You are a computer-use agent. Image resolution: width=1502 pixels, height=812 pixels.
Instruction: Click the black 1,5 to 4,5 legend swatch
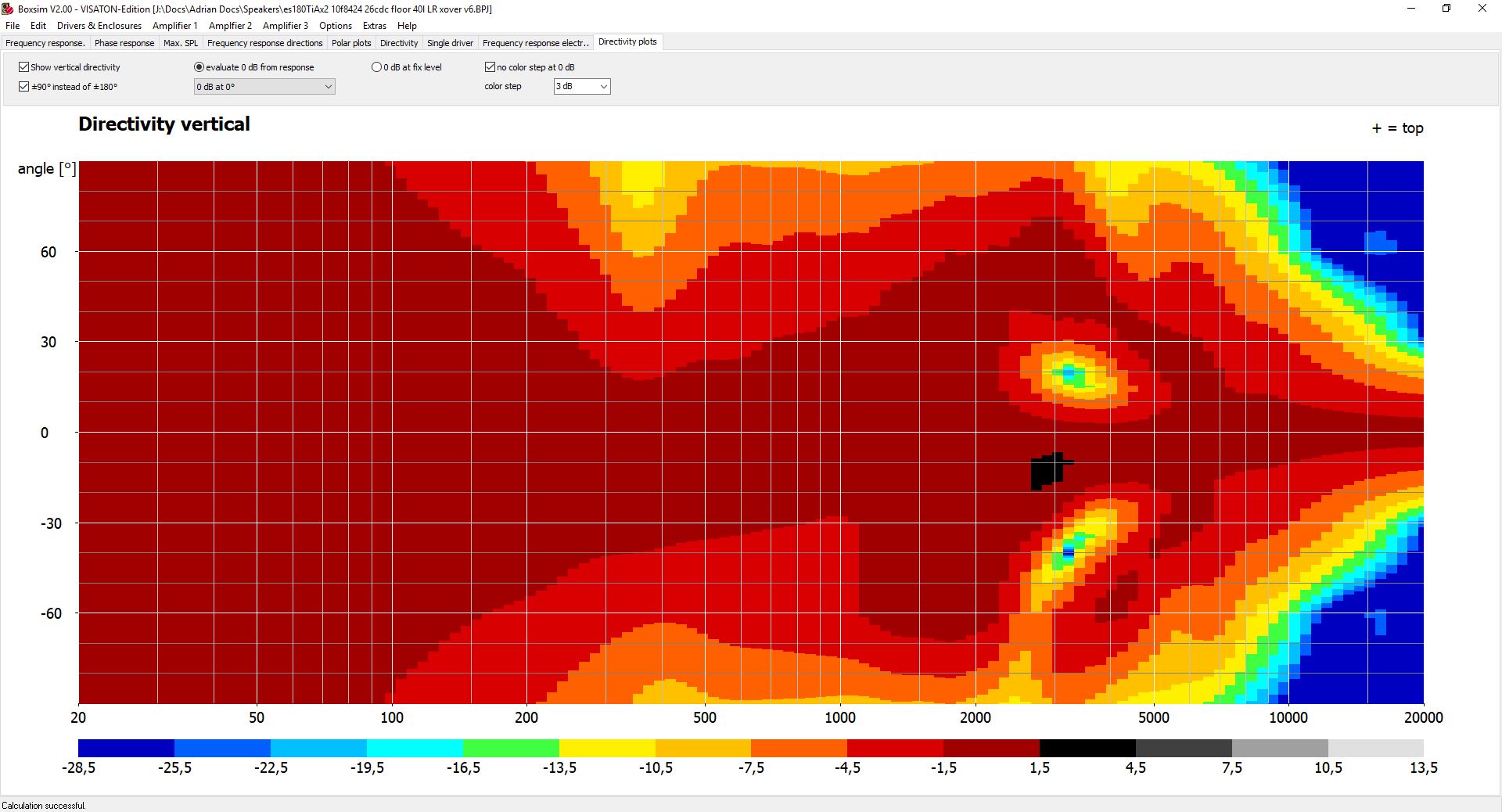(x=1087, y=748)
